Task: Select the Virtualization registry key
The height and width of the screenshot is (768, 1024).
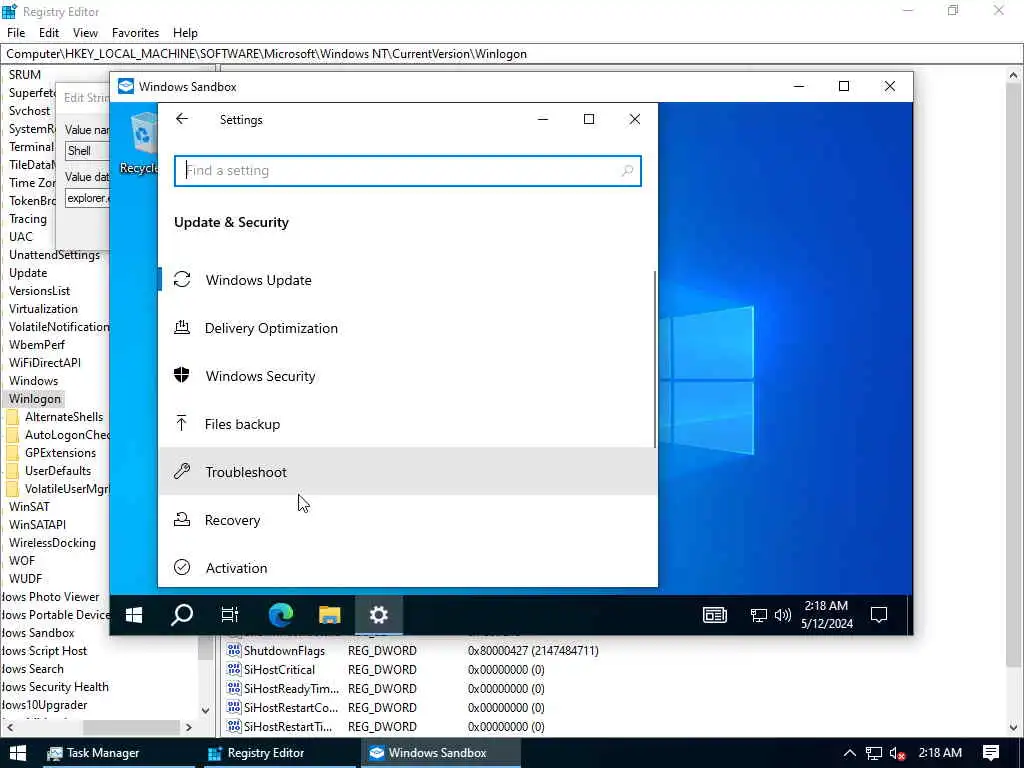Action: (x=43, y=309)
